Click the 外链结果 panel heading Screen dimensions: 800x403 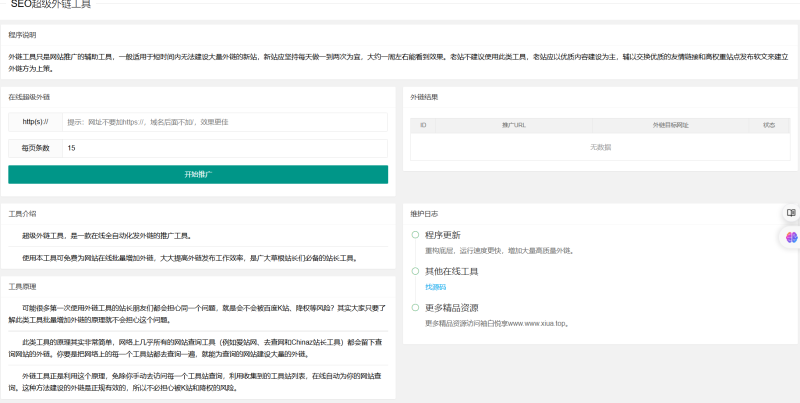tap(424, 97)
